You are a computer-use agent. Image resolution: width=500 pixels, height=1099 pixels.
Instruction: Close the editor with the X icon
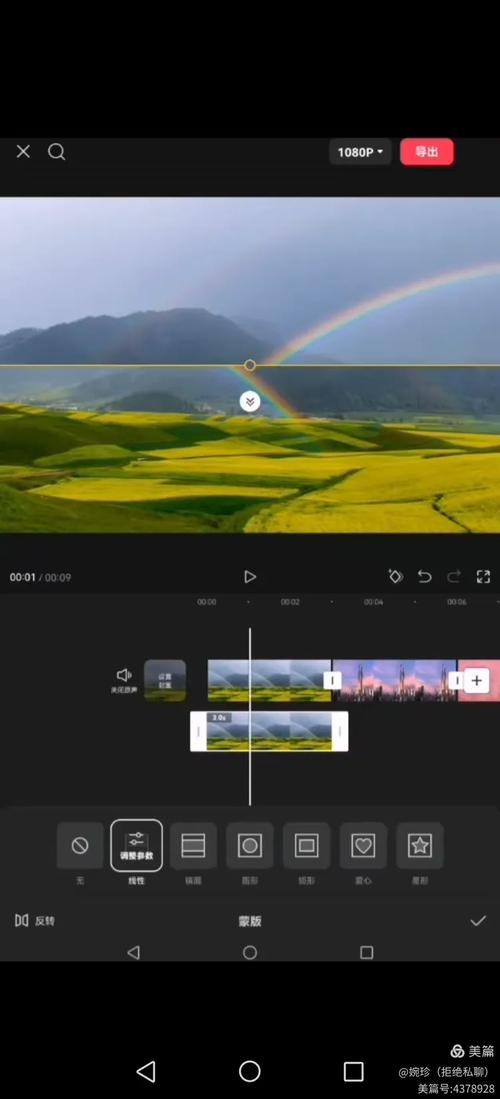coord(23,151)
